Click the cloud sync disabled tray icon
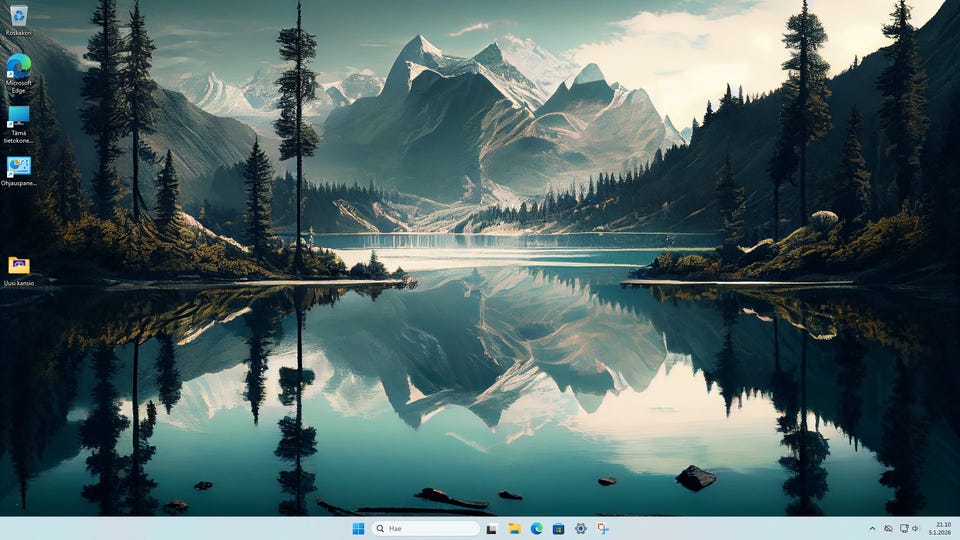 (x=888, y=528)
